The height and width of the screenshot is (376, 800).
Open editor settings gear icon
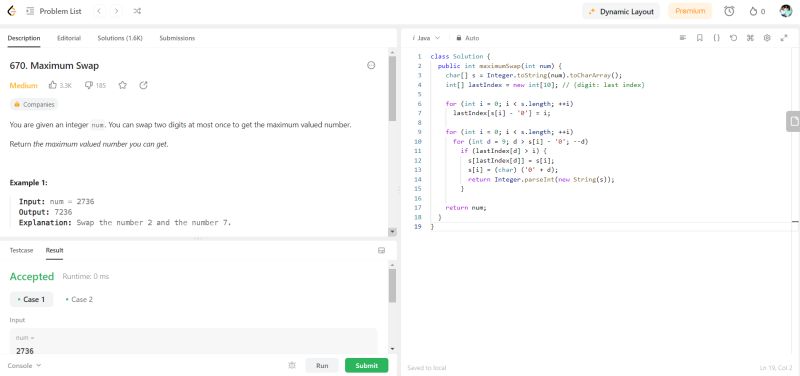(767, 38)
